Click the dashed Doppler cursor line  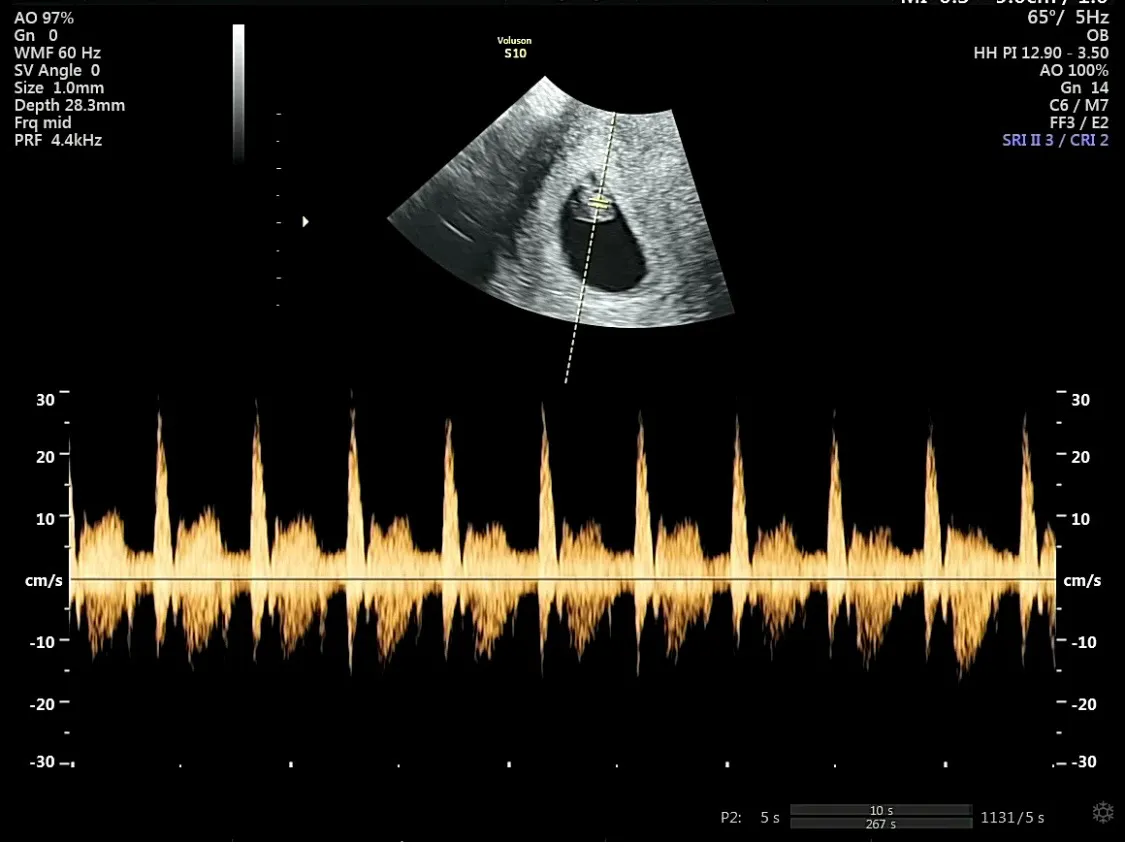[590, 247]
